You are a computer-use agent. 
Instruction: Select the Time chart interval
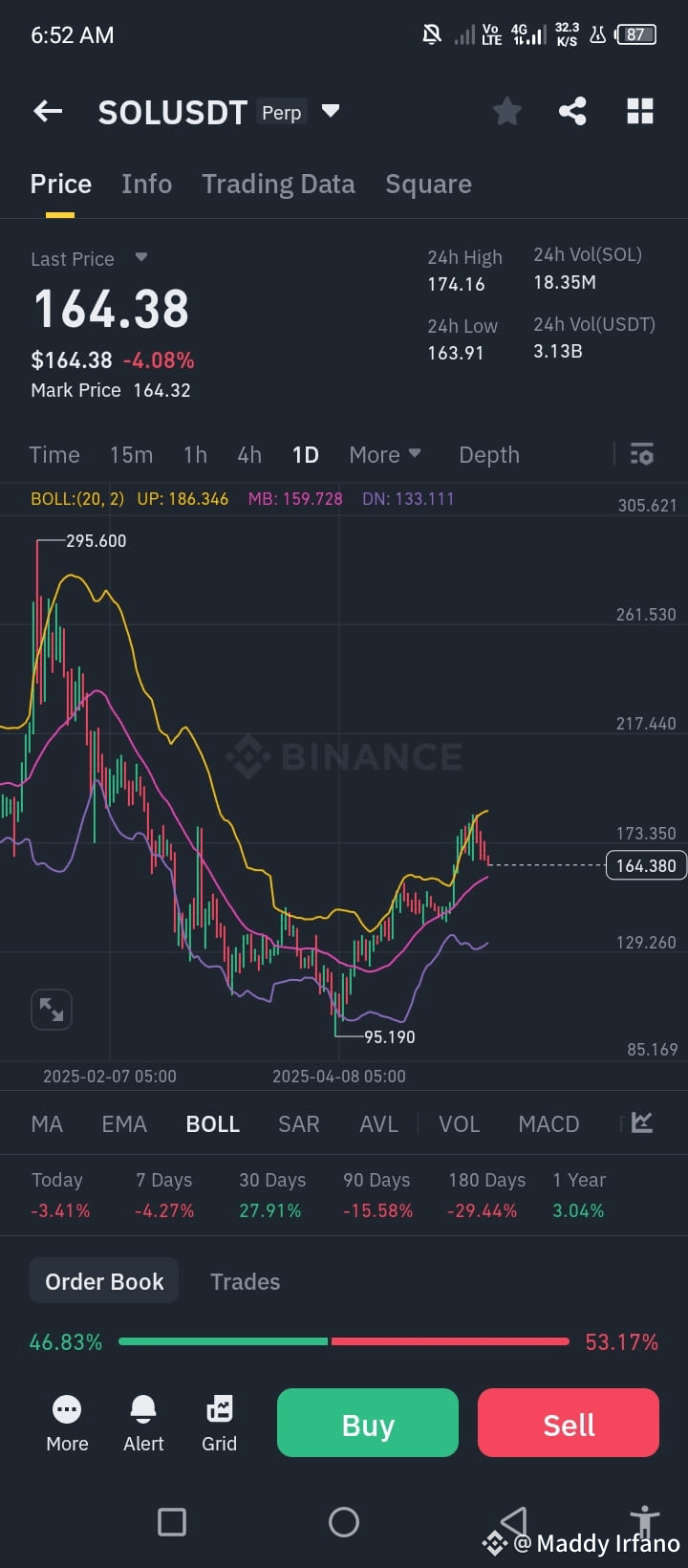click(54, 455)
